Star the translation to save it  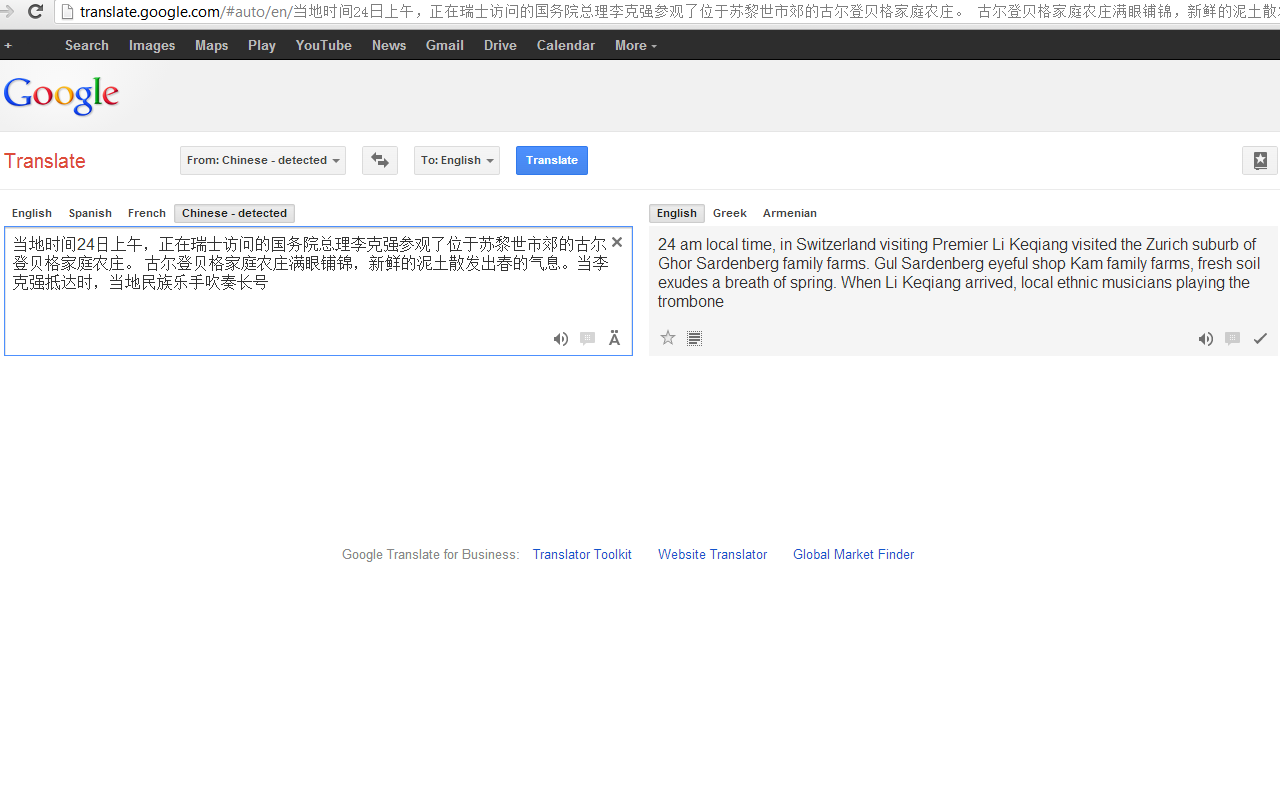click(x=668, y=338)
